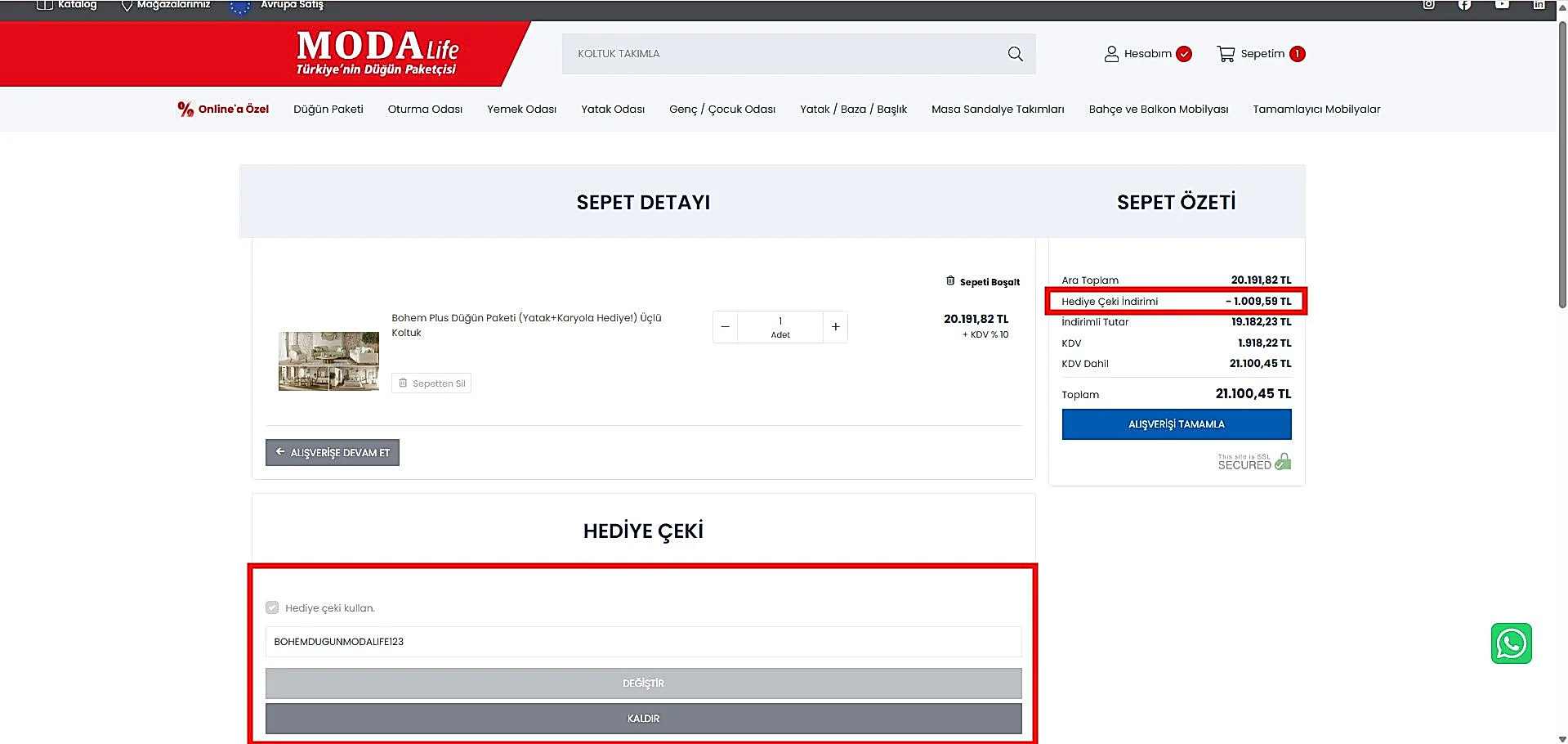Open the Yatak Odası category

pos(612,109)
